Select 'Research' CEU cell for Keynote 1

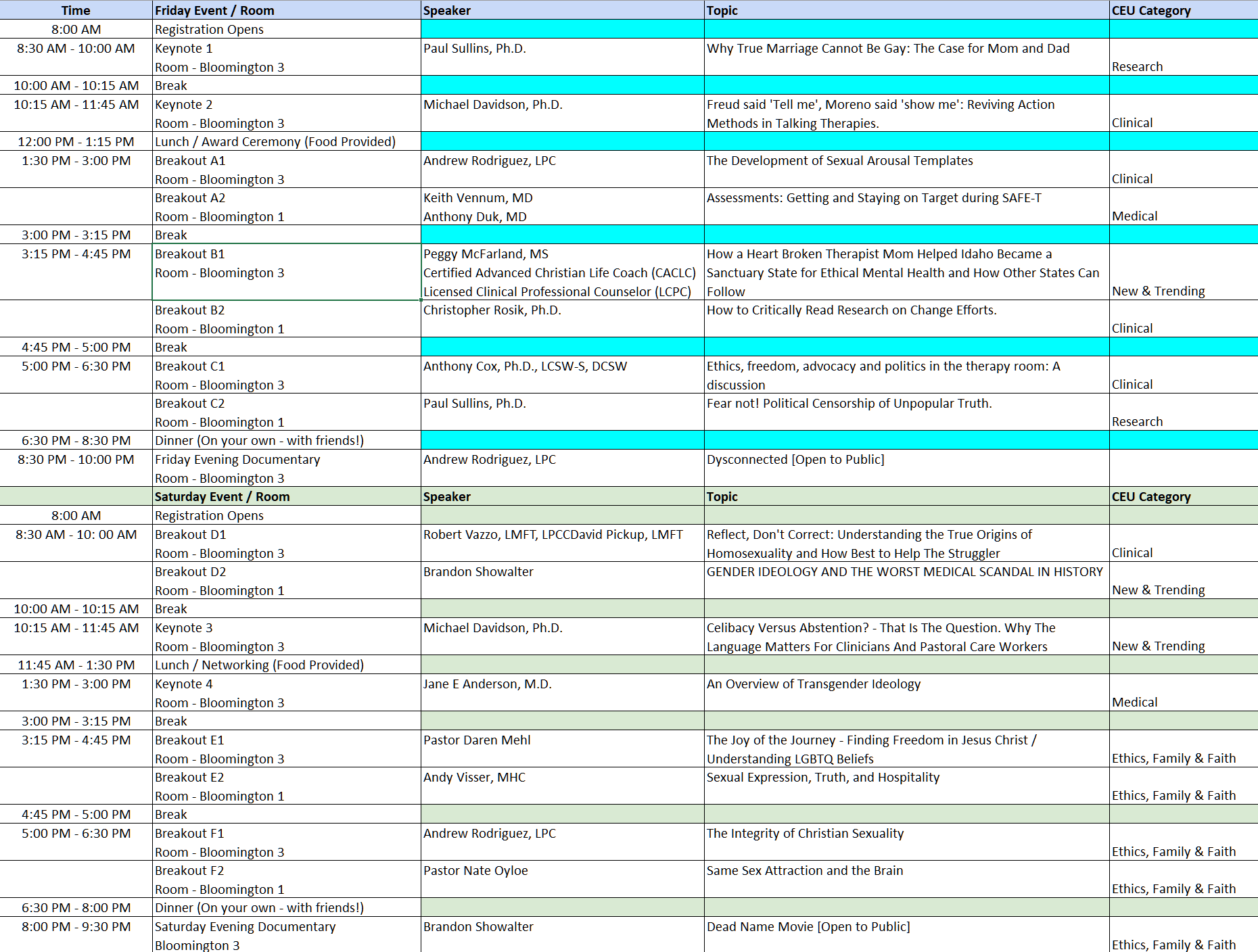1184,57
